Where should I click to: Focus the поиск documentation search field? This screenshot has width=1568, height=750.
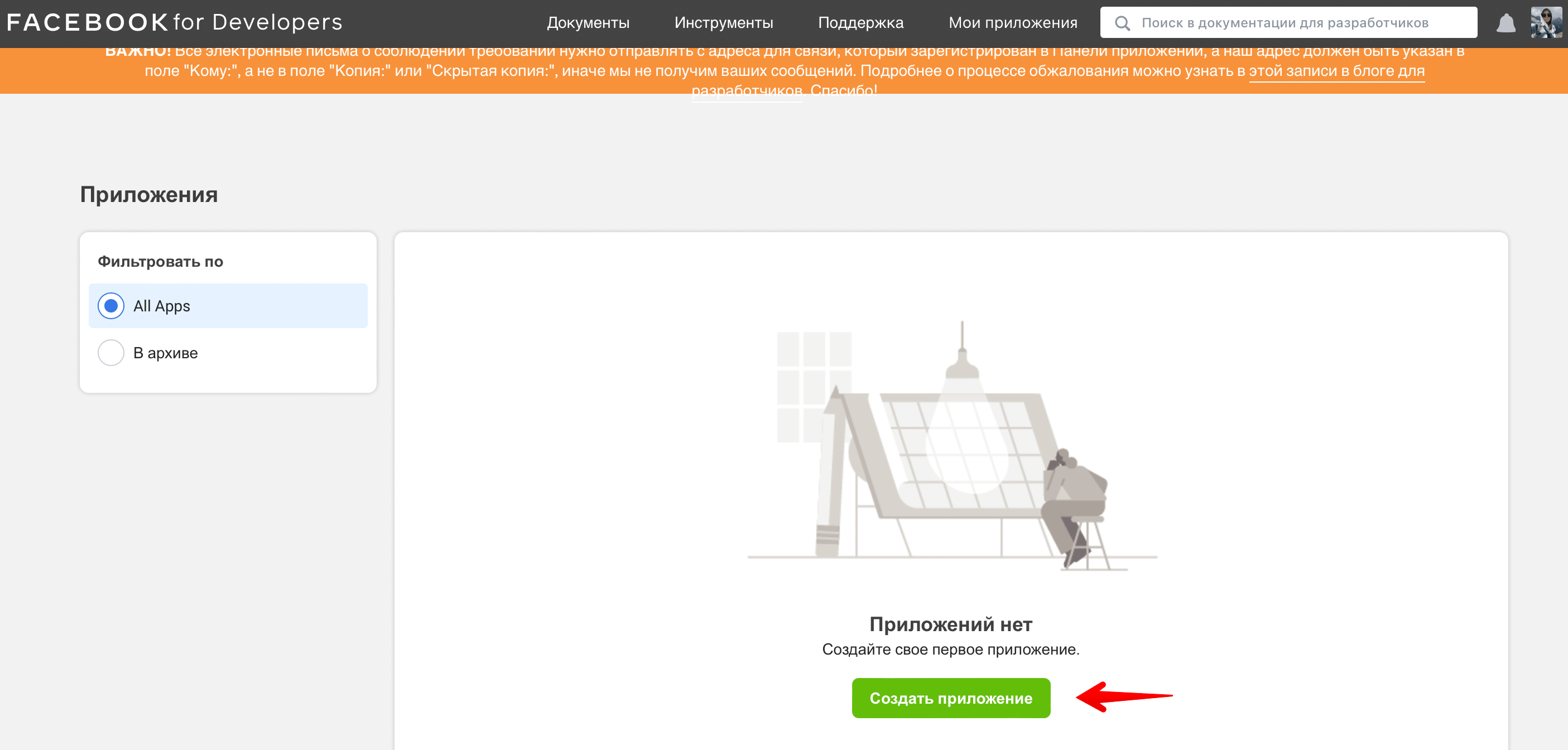pyautogui.click(x=1289, y=22)
